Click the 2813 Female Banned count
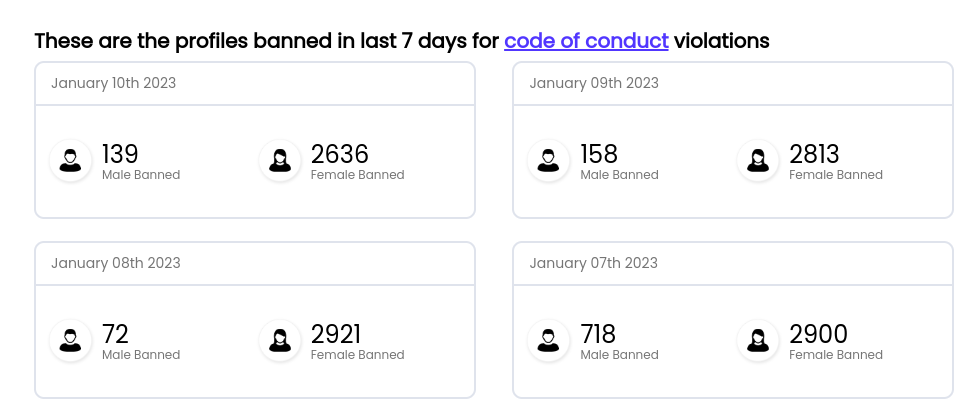The width and height of the screenshot is (966, 412). 815,154
